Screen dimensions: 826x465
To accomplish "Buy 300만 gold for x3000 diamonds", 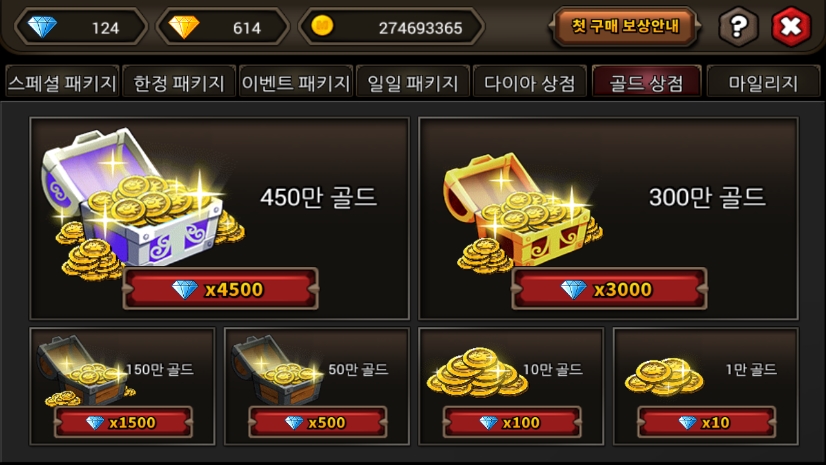I will 609,289.
